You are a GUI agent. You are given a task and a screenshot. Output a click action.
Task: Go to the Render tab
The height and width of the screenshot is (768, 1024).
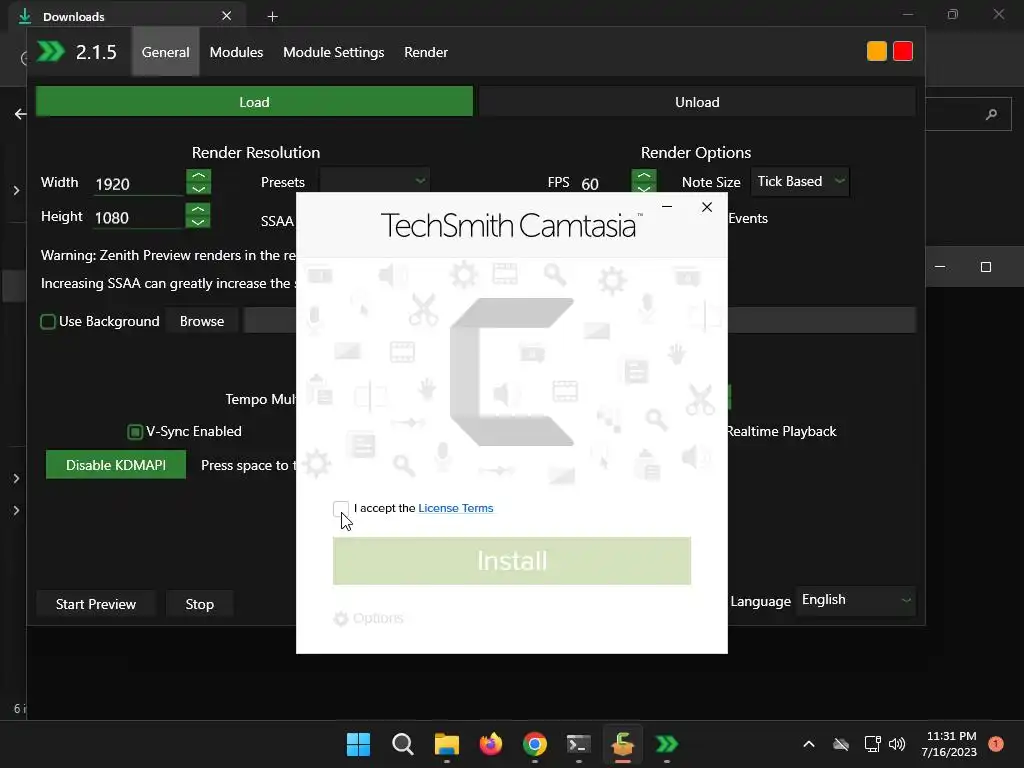pyautogui.click(x=426, y=52)
